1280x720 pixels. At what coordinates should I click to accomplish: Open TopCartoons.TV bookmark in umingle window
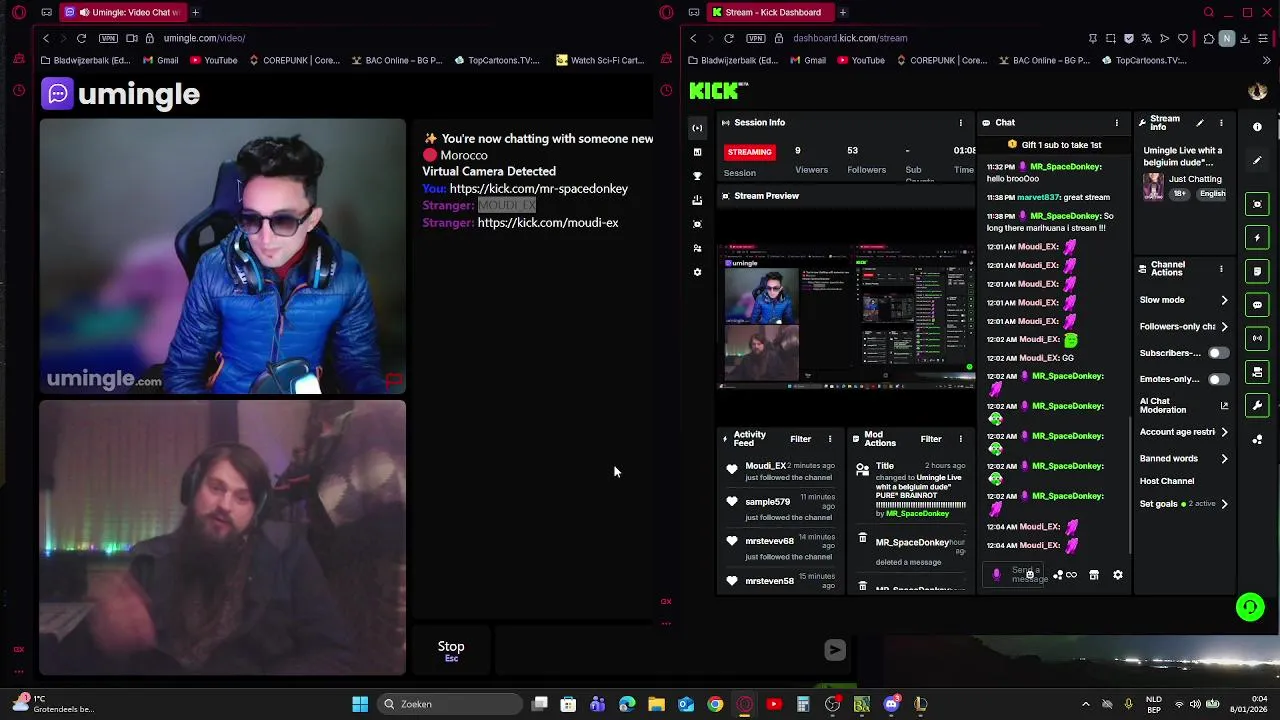[x=497, y=60]
